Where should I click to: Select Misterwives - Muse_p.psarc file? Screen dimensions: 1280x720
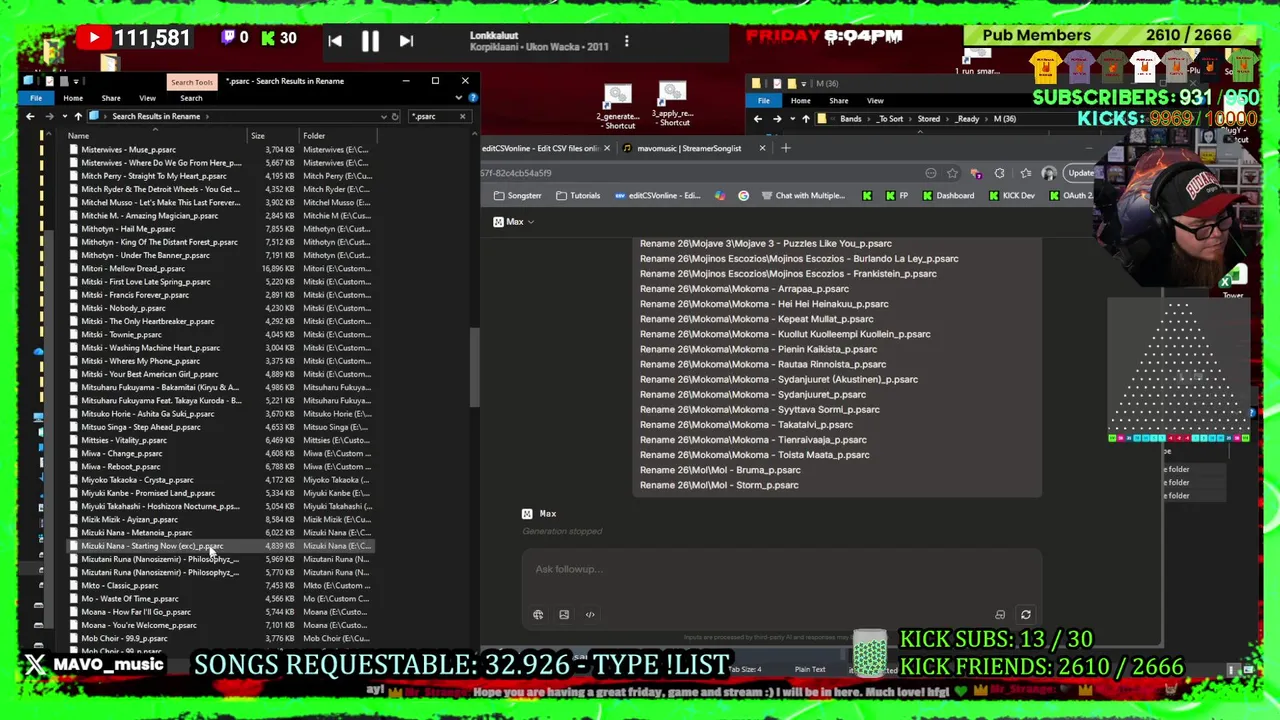click(x=128, y=149)
